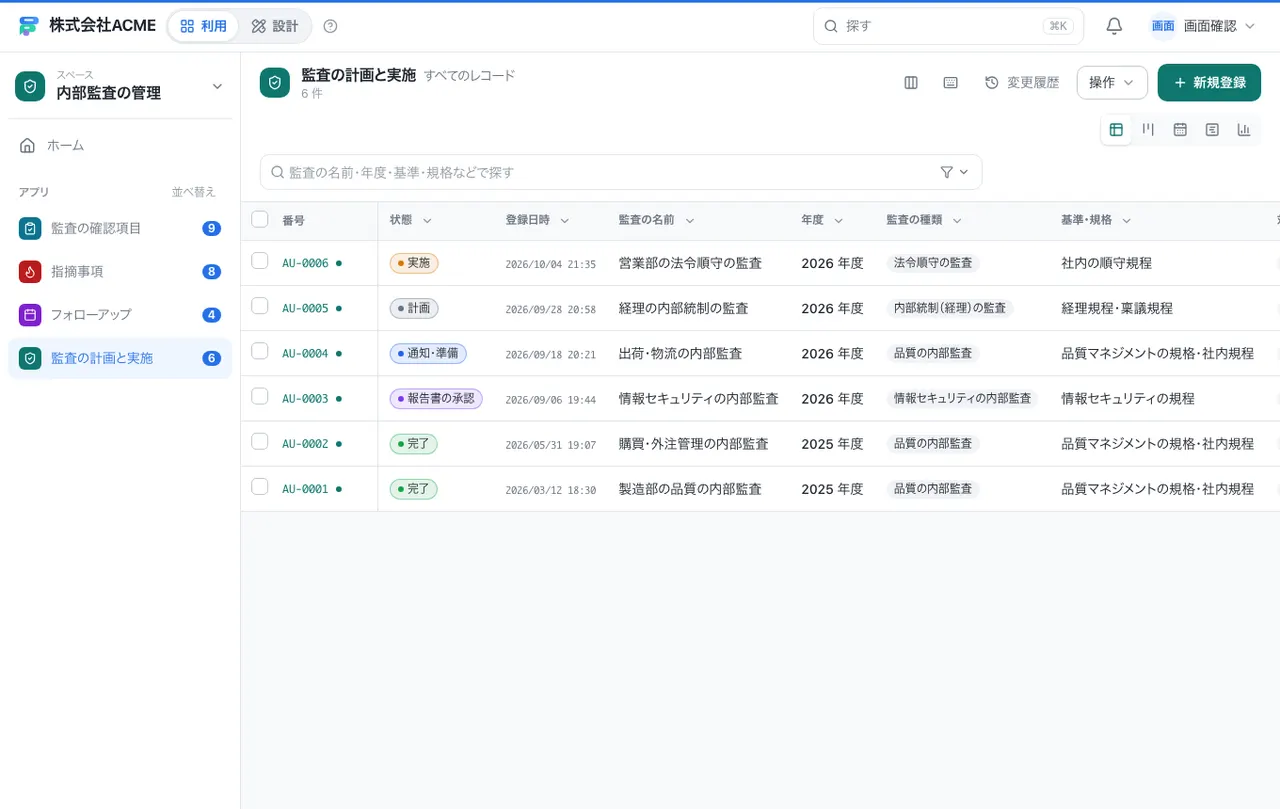Image resolution: width=1280 pixels, height=809 pixels.
Task: Click the 新規登録 button
Action: click(x=1209, y=83)
